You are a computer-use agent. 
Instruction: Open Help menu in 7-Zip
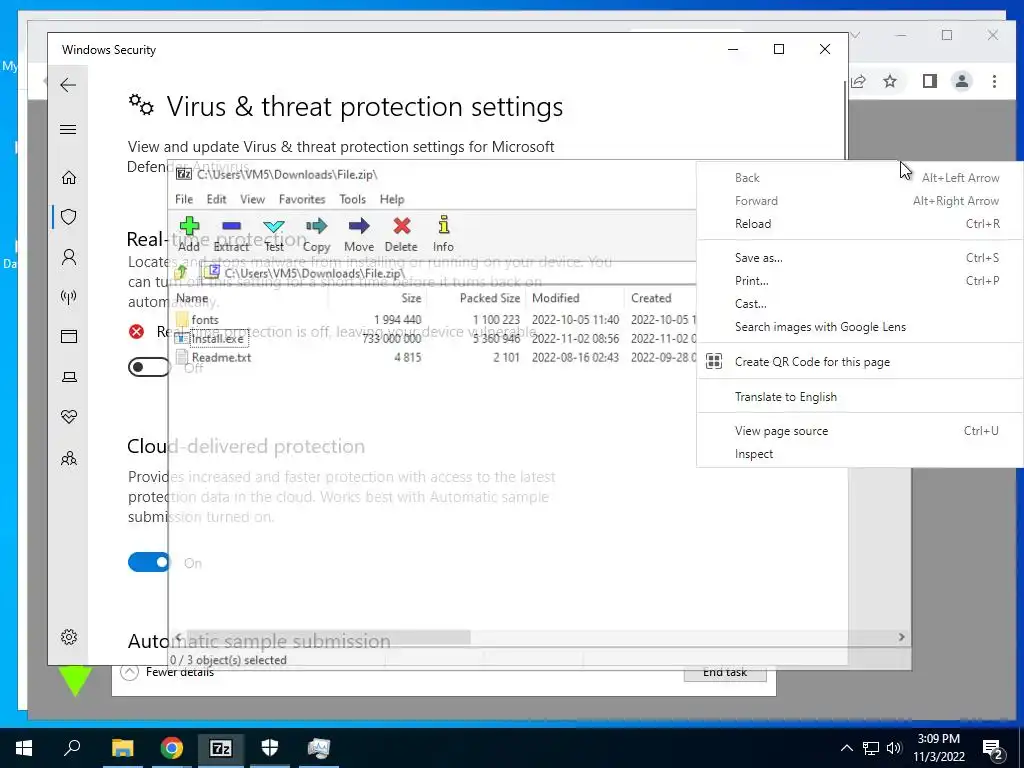(392, 199)
